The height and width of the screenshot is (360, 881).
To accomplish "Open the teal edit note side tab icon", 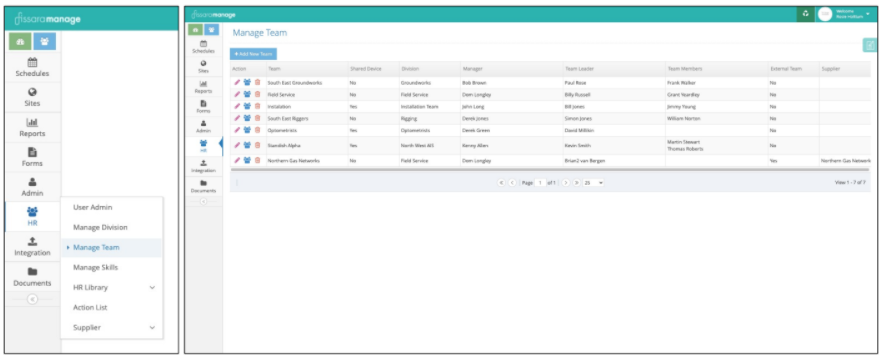I will (870, 45).
